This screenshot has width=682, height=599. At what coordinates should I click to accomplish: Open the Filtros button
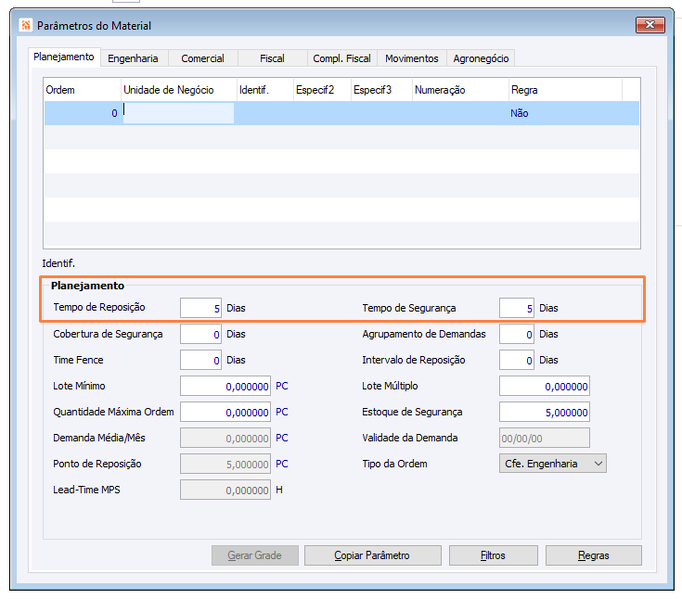(493, 555)
